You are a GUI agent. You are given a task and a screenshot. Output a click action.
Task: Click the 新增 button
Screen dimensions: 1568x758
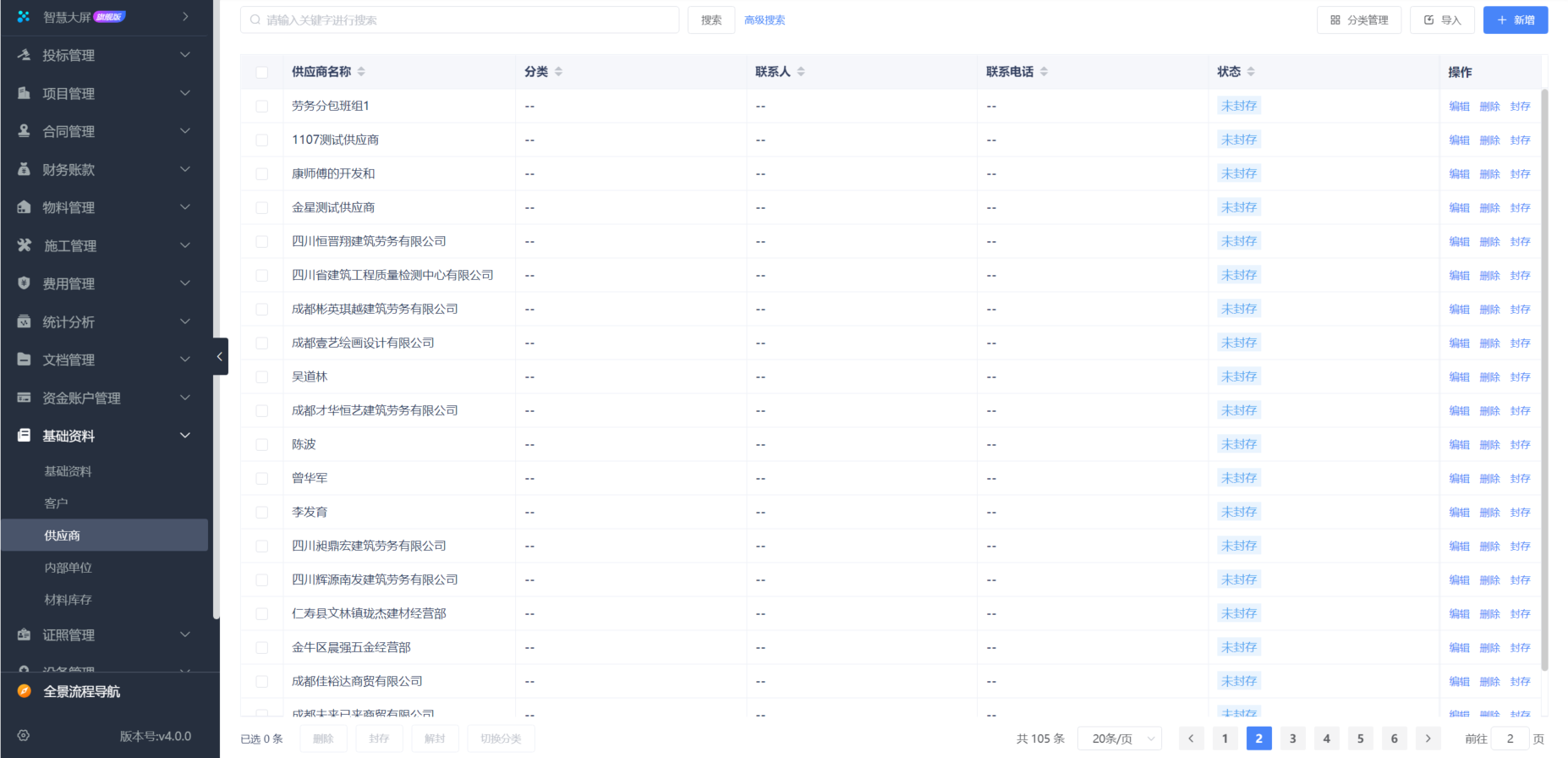click(x=1516, y=20)
